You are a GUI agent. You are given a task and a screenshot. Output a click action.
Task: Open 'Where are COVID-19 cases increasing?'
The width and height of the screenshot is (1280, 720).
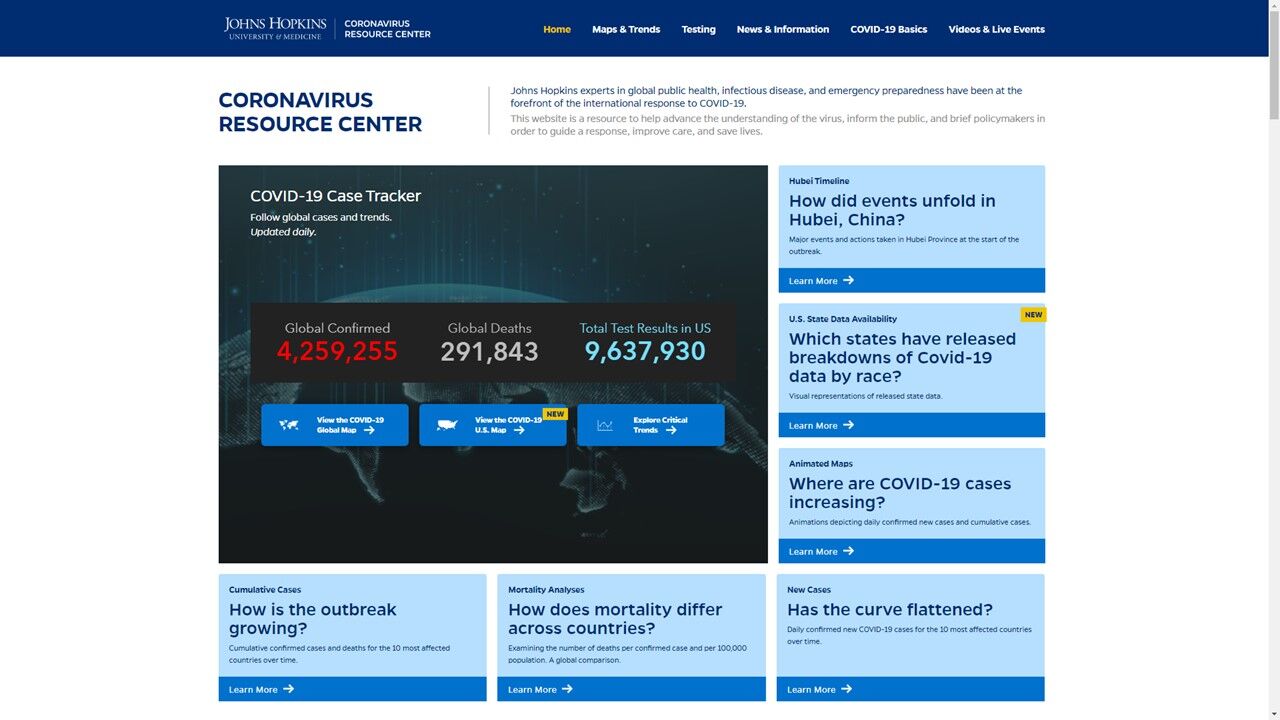(x=900, y=493)
